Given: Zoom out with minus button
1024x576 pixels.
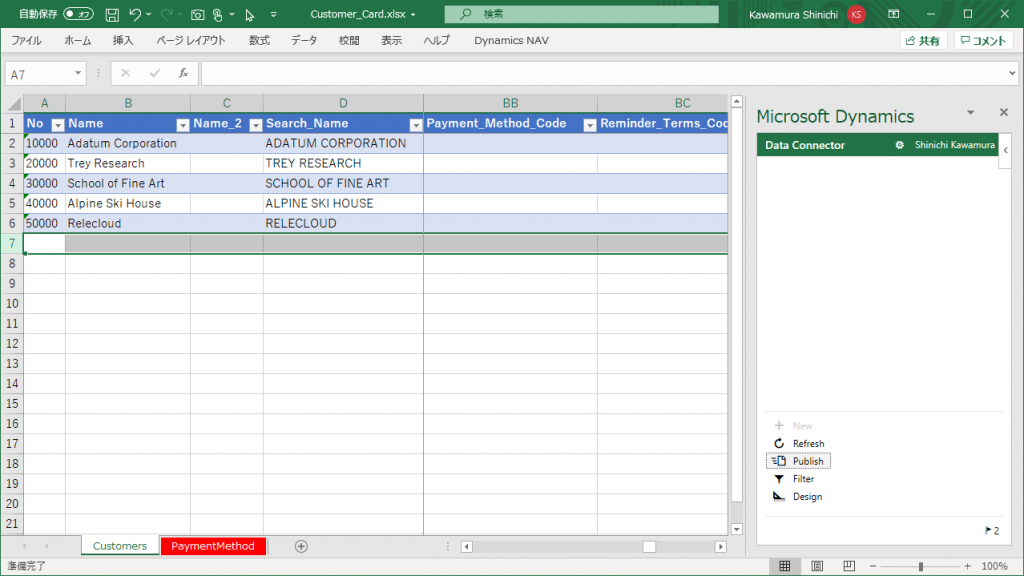Looking at the screenshot, I should coord(873,566).
